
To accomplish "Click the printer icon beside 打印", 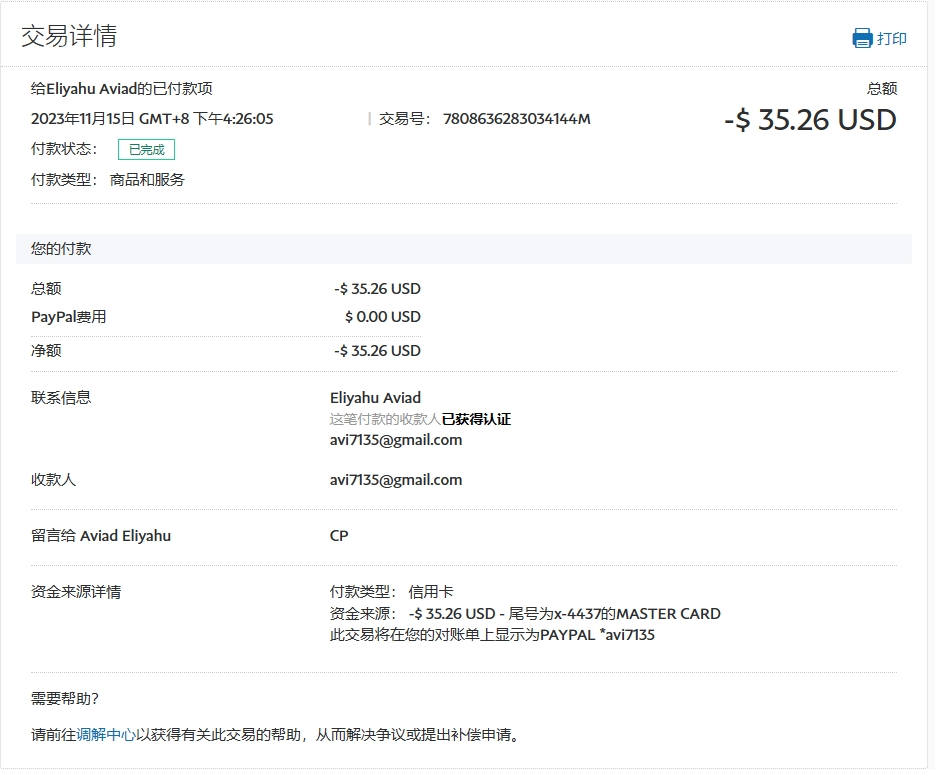I will [862, 39].
